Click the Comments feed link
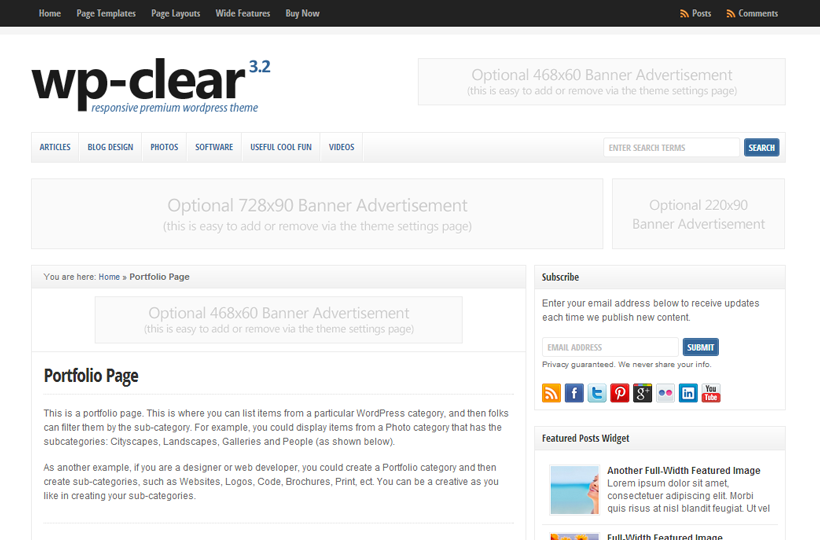820x540 pixels. coord(758,14)
